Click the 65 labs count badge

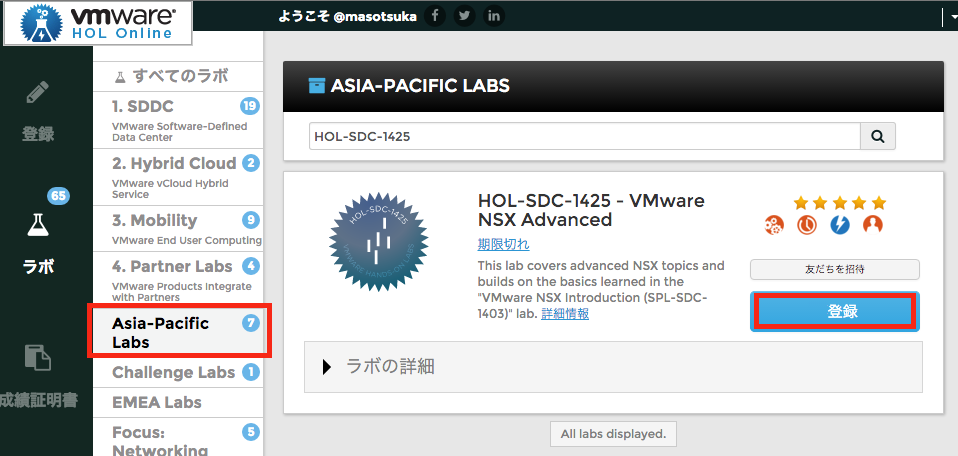coord(59,196)
